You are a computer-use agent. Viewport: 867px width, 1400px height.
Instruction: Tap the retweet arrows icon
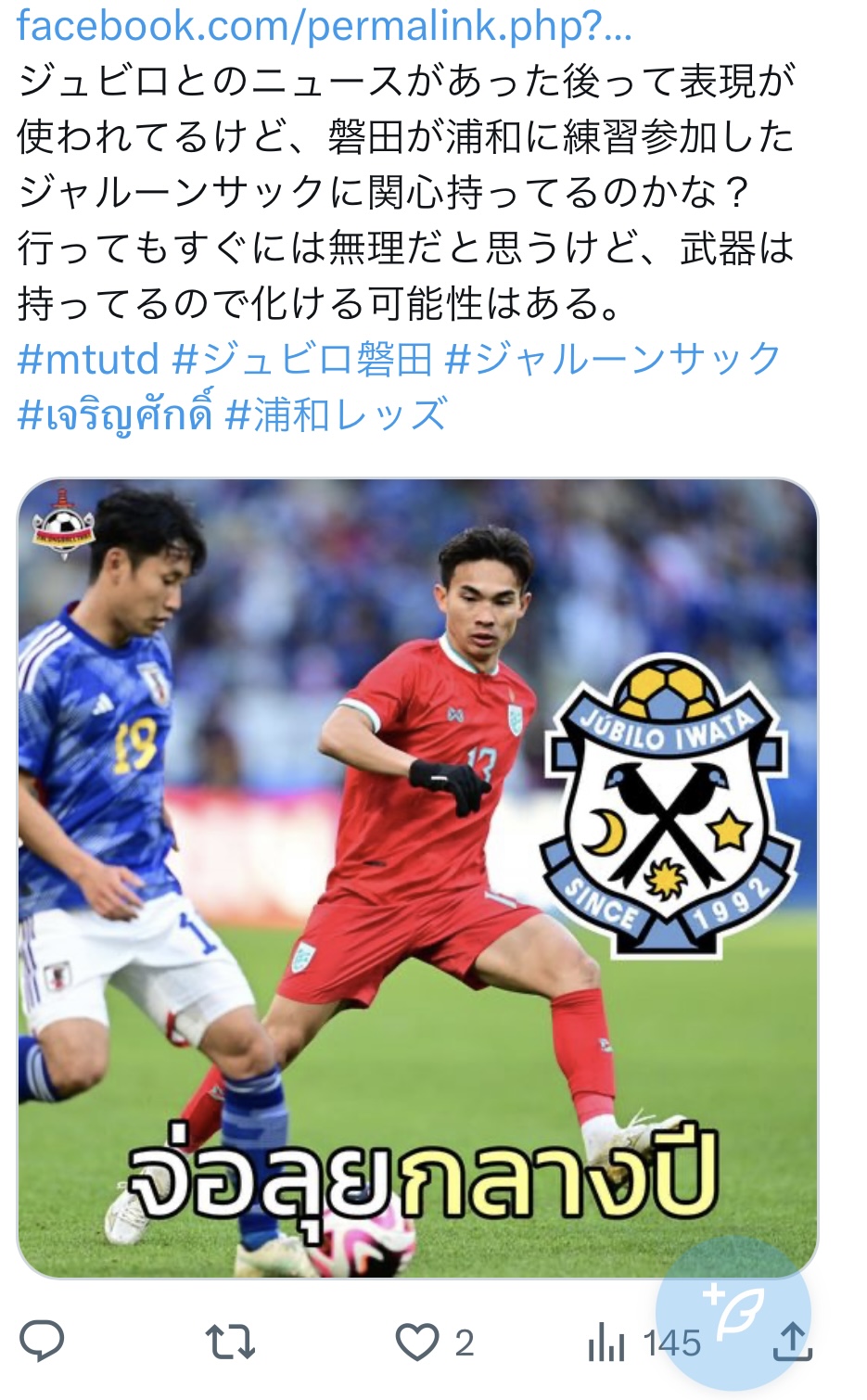coord(229,1342)
